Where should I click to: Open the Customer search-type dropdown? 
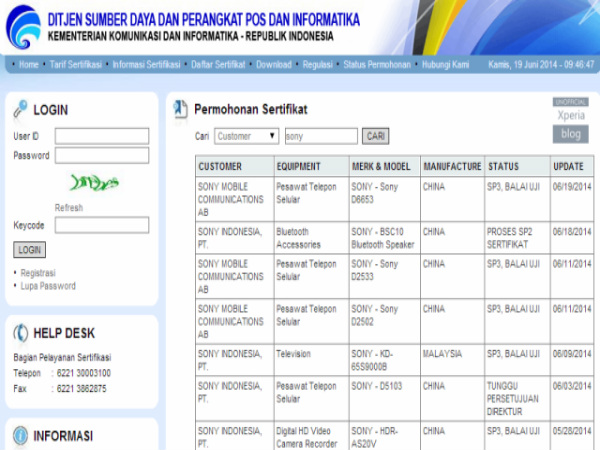(x=246, y=136)
